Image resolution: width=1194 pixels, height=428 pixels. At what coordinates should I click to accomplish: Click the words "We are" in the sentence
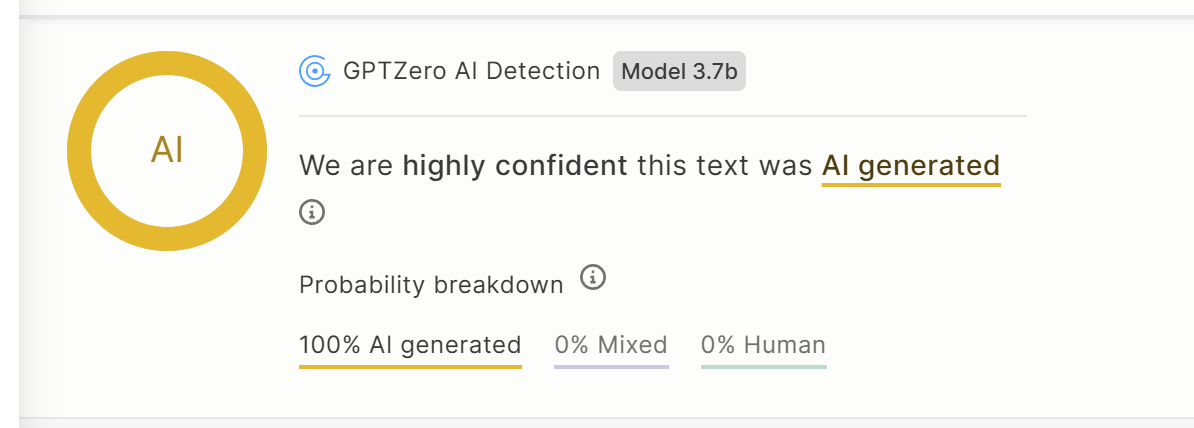coord(346,165)
